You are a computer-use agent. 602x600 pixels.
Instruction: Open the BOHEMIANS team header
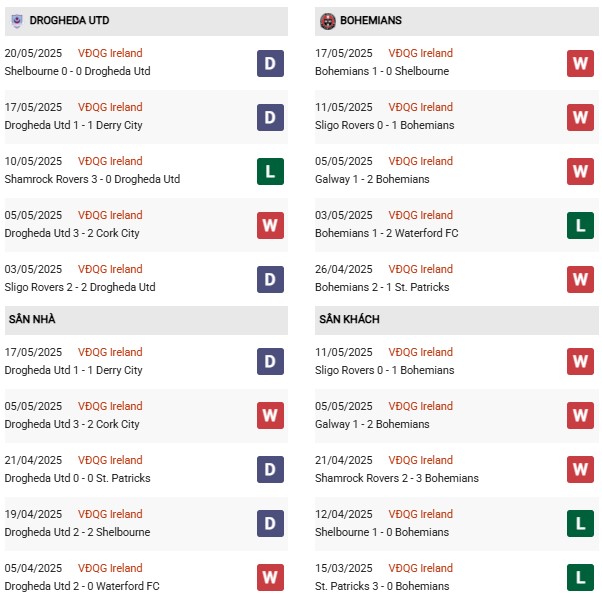pyautogui.click(x=373, y=20)
